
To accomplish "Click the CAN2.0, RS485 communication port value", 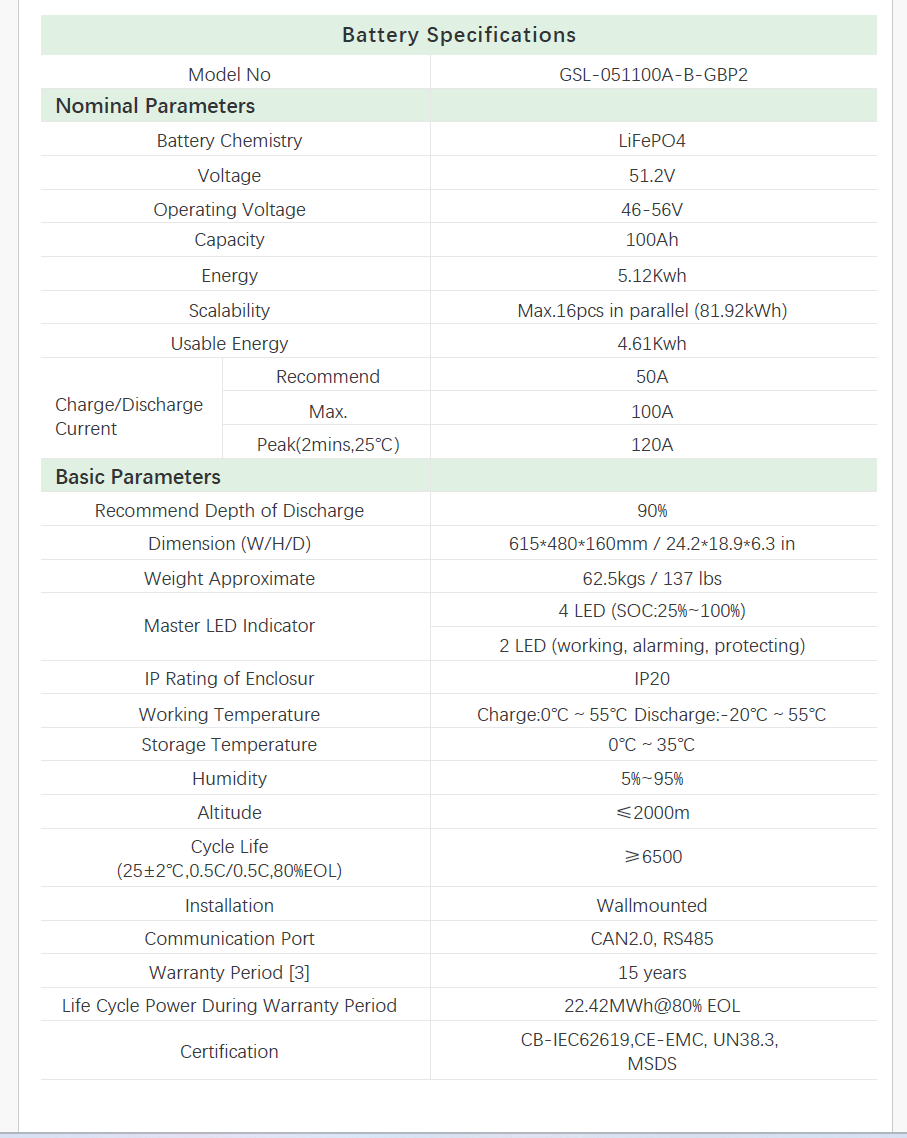I will pos(652,939).
